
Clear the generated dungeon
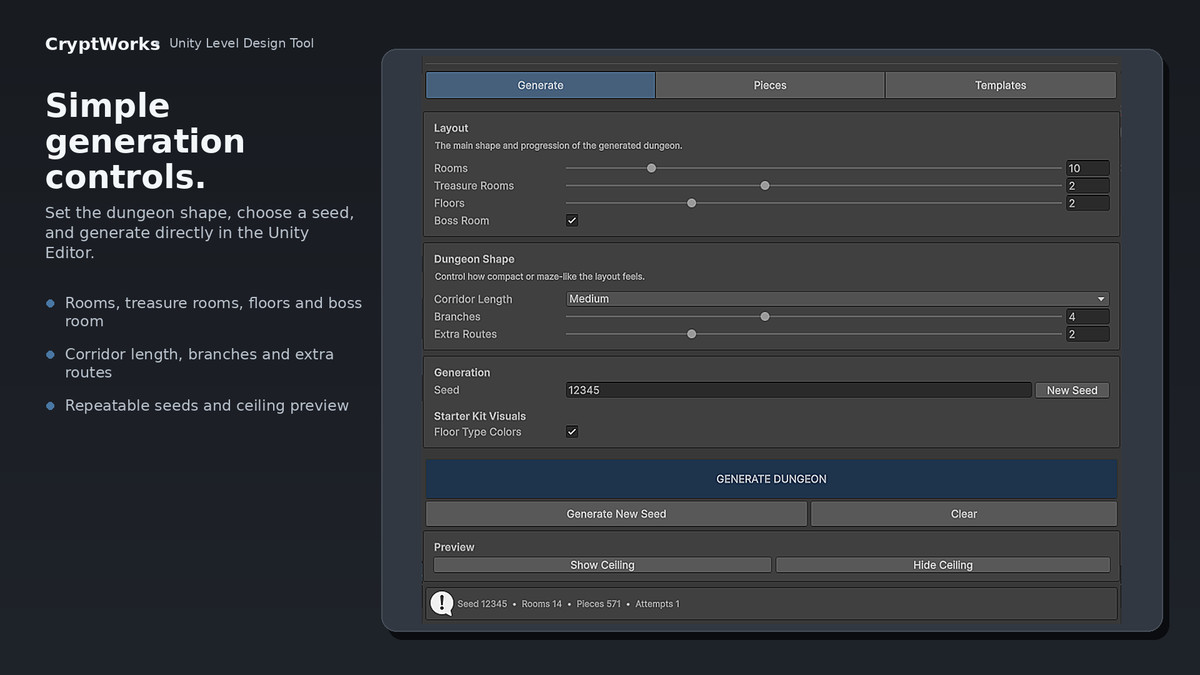point(964,514)
